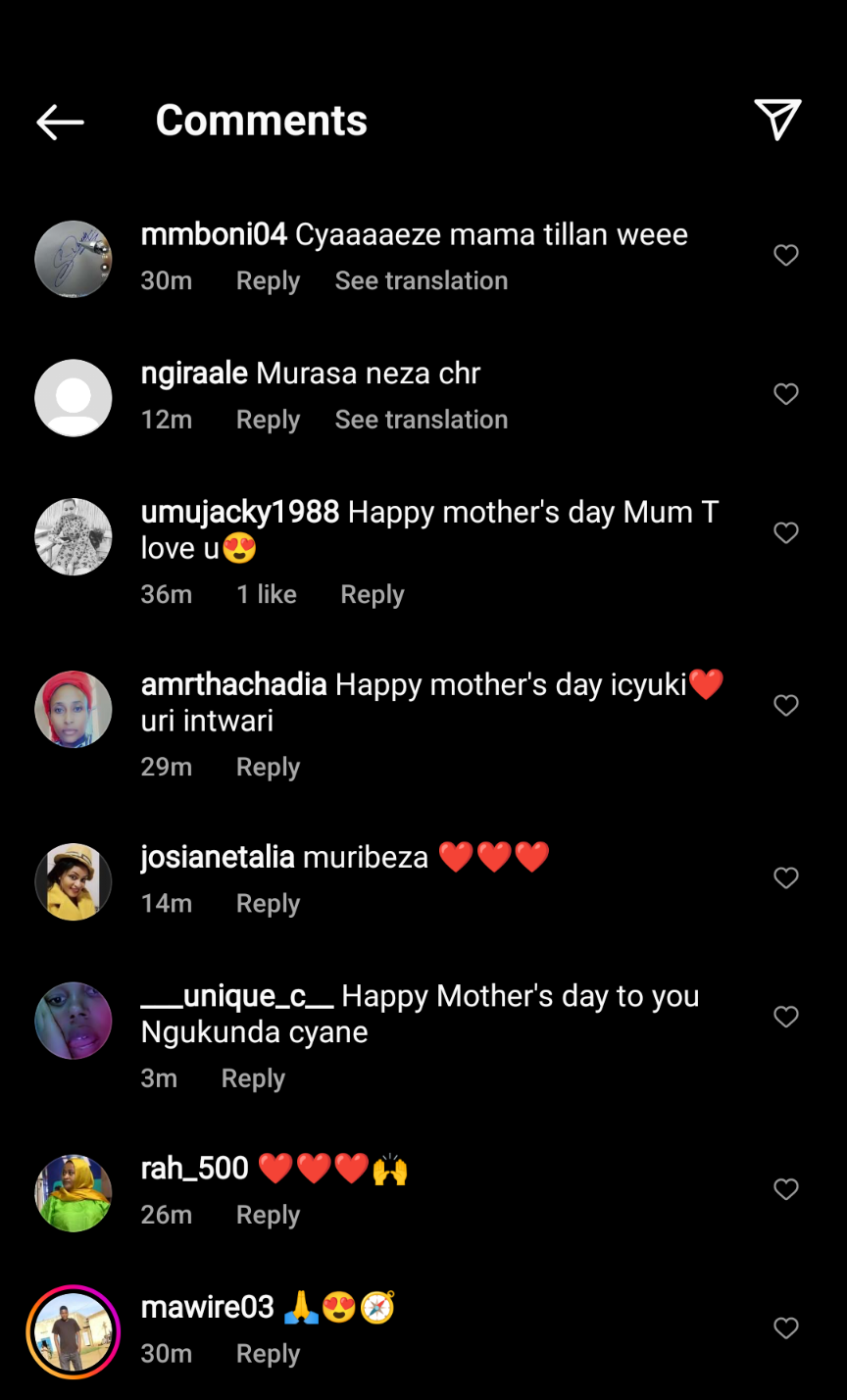
Task: Heart the comment by amrthachadia
Action: 786,706
